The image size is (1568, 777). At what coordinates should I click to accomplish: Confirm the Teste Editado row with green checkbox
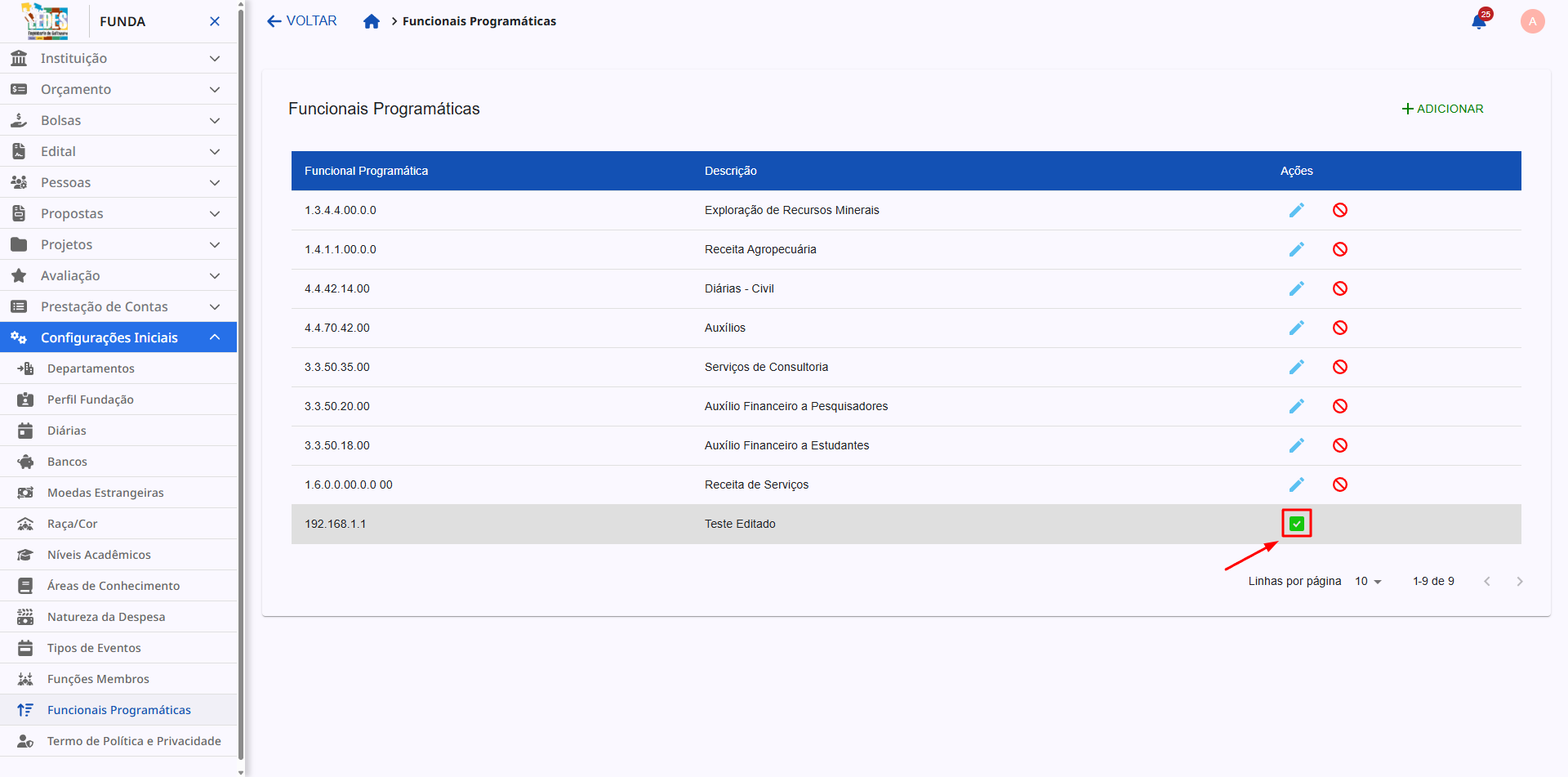click(1296, 523)
